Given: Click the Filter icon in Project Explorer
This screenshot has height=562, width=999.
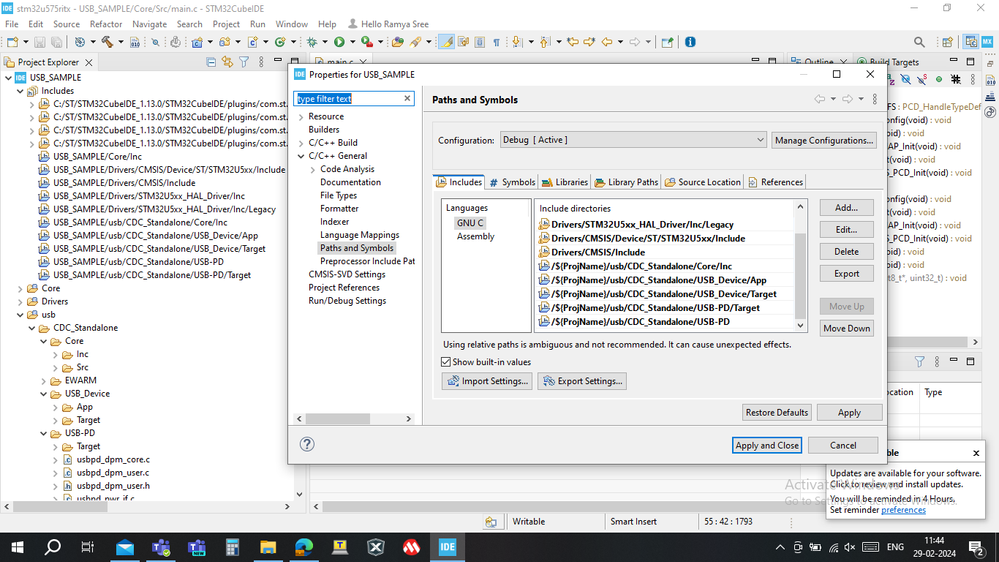Looking at the screenshot, I should [x=244, y=62].
